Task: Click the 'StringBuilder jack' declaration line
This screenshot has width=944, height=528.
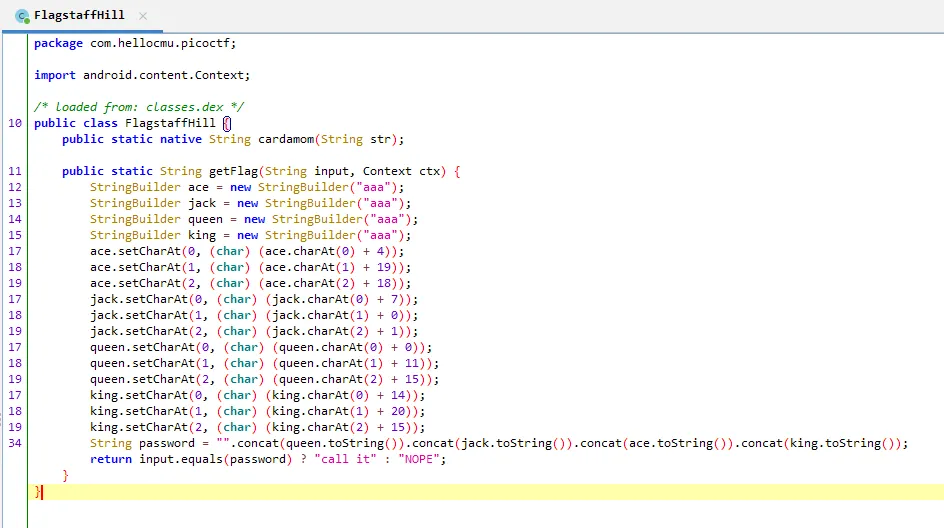Action: click(250, 203)
